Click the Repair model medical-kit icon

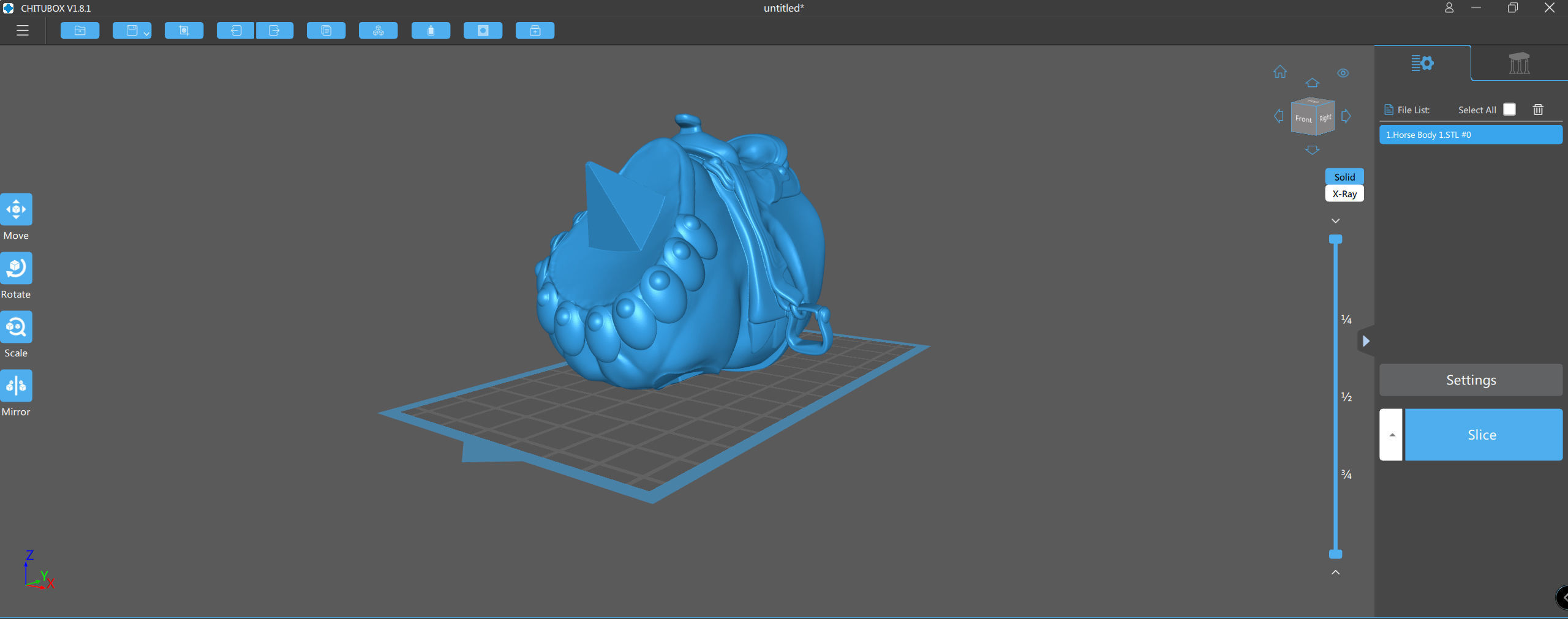535,31
